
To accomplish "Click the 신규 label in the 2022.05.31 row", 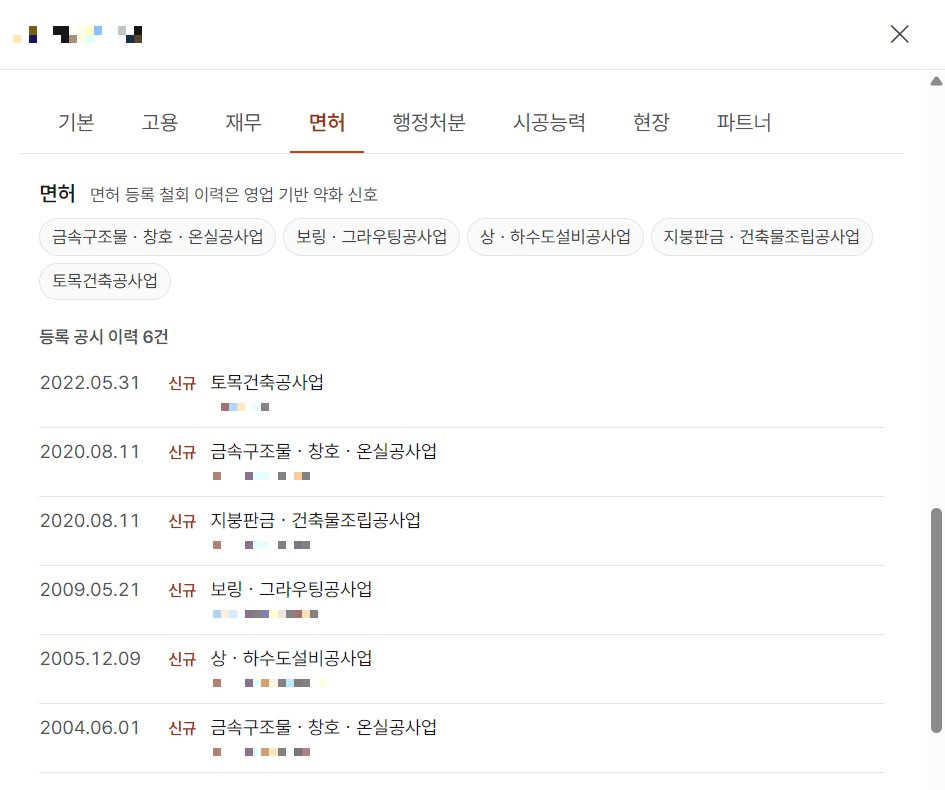I will (182, 383).
